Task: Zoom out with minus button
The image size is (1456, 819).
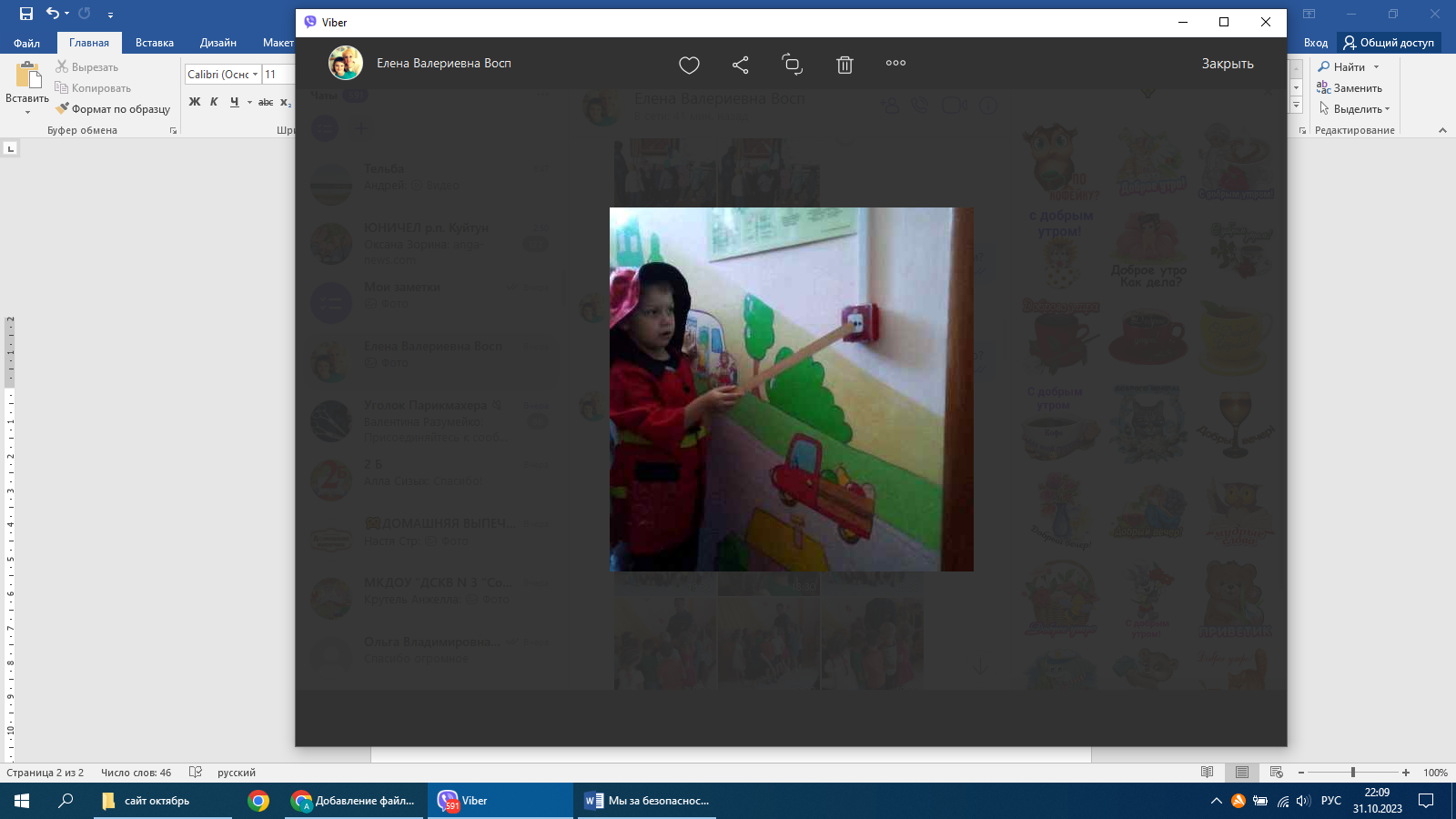Action: point(1301,773)
